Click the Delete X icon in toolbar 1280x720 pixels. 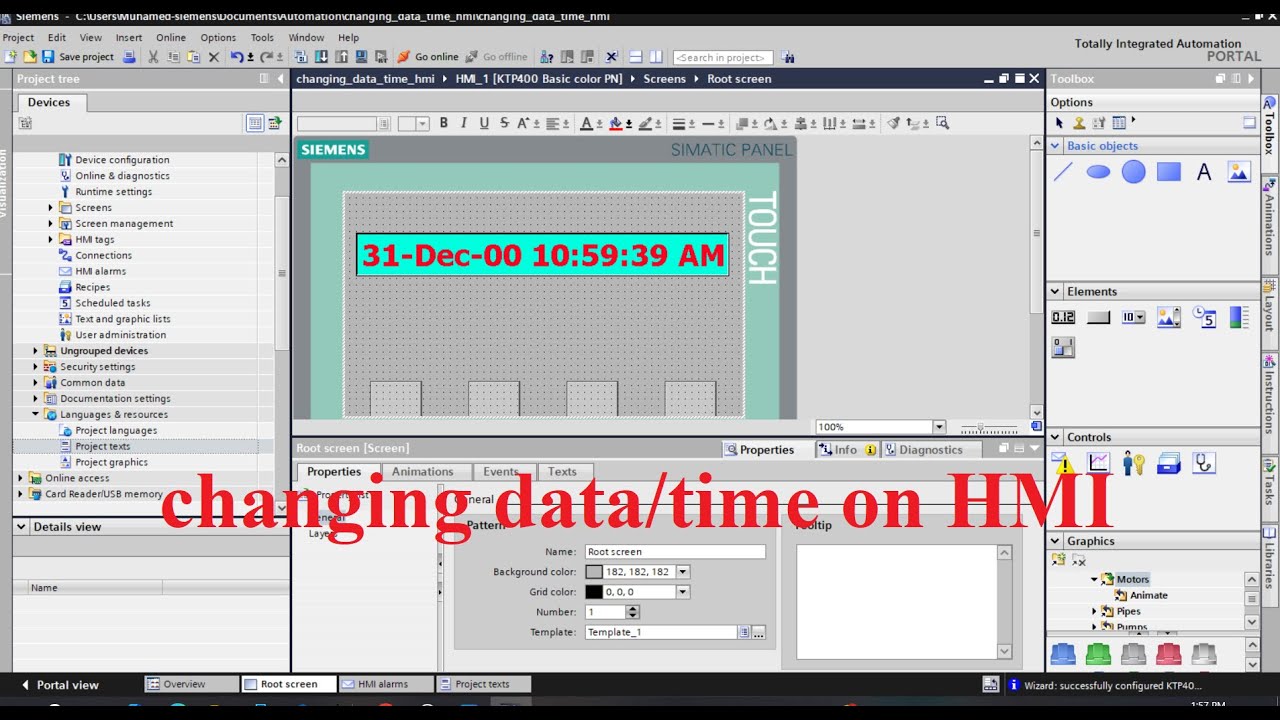[x=213, y=57]
